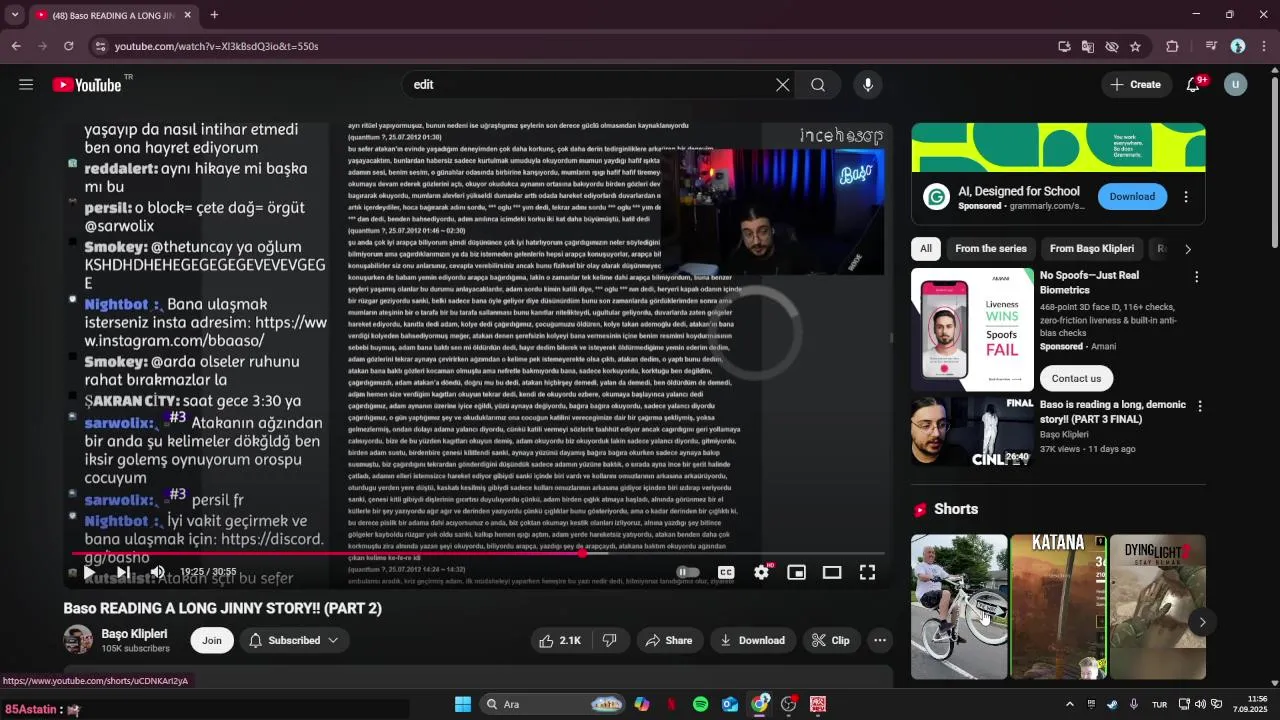This screenshot has height=720, width=1280.
Task: Click Download on the Grammarly ad
Action: coord(1132,197)
